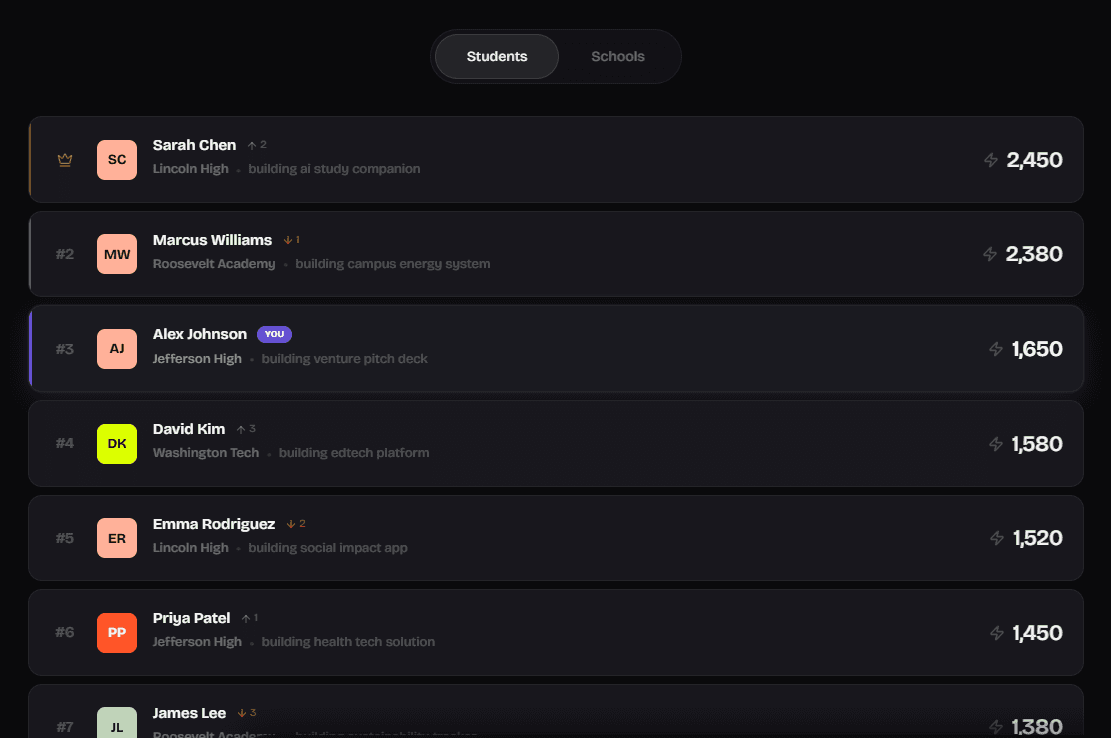Screen dimensions: 1111x738
Task: Click the rank-up indicator beside David Kim
Action: tap(245, 428)
